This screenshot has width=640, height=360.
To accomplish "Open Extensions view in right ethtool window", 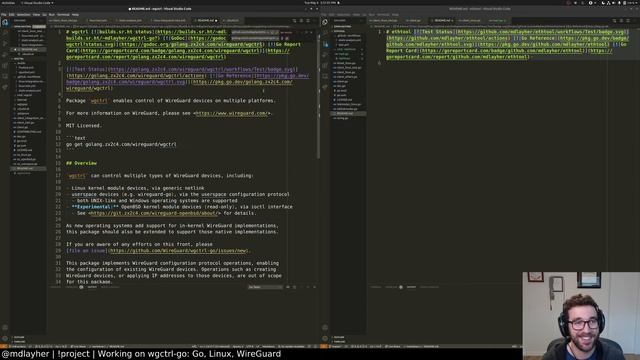I will tap(325, 65).
